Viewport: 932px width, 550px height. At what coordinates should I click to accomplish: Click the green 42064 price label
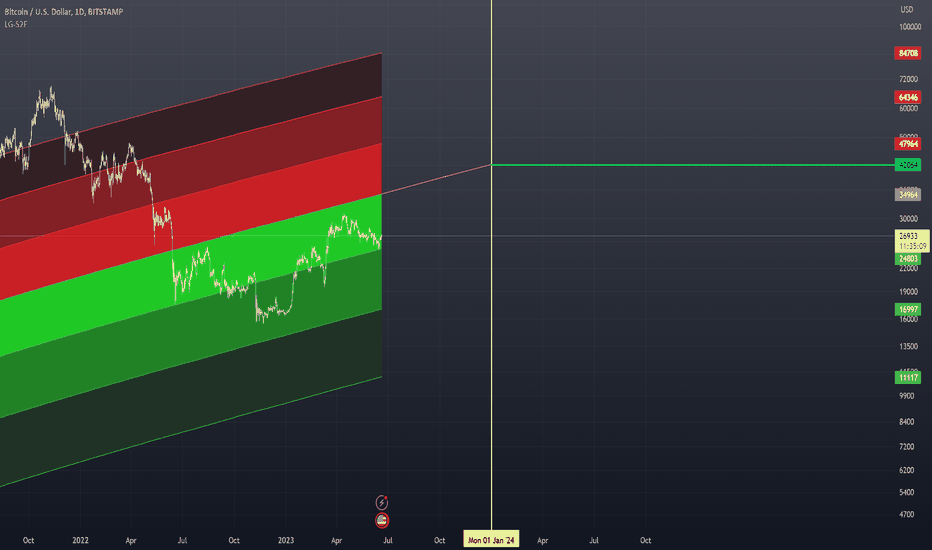point(908,165)
